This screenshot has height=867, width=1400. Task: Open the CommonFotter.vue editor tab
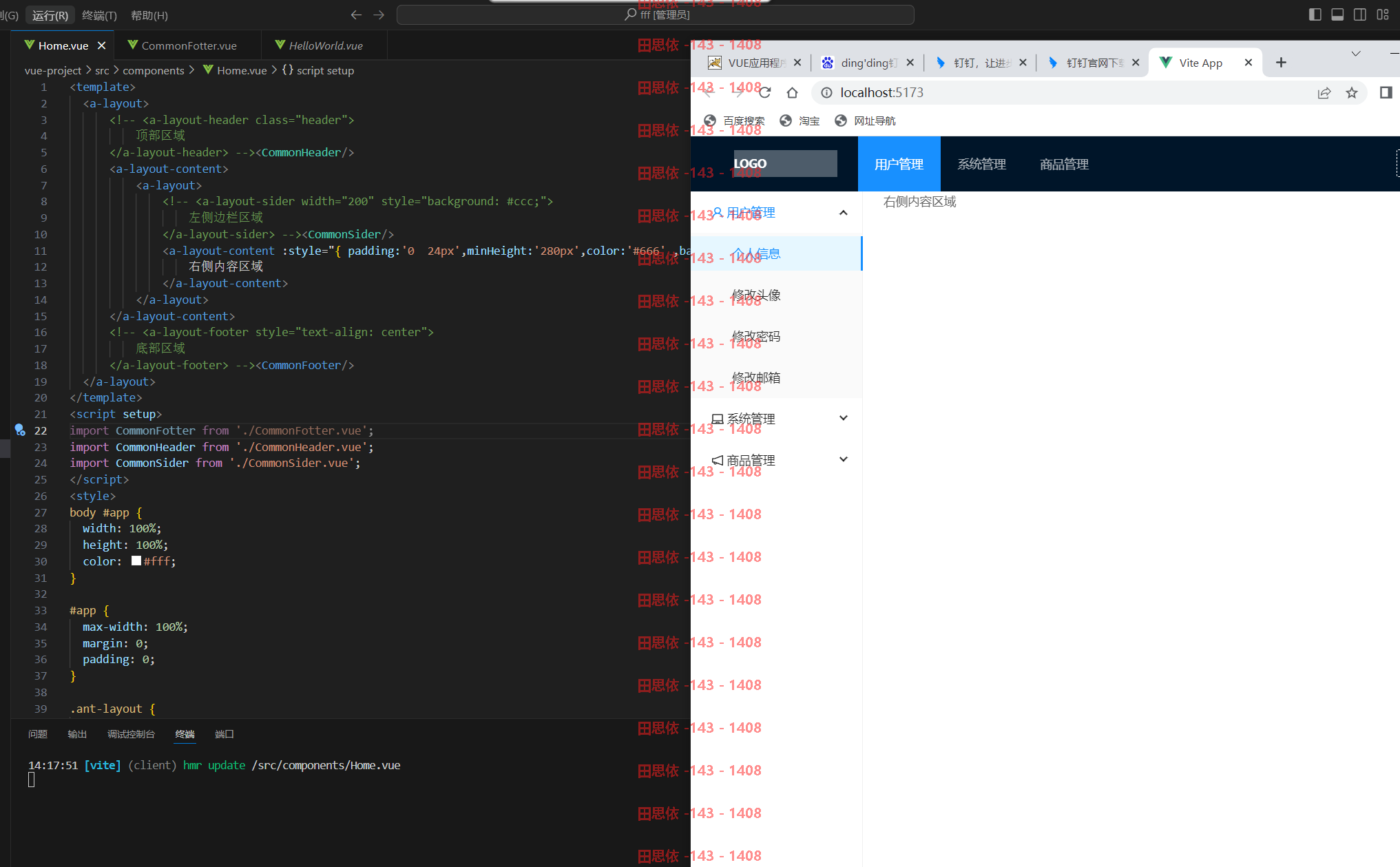coord(188,45)
